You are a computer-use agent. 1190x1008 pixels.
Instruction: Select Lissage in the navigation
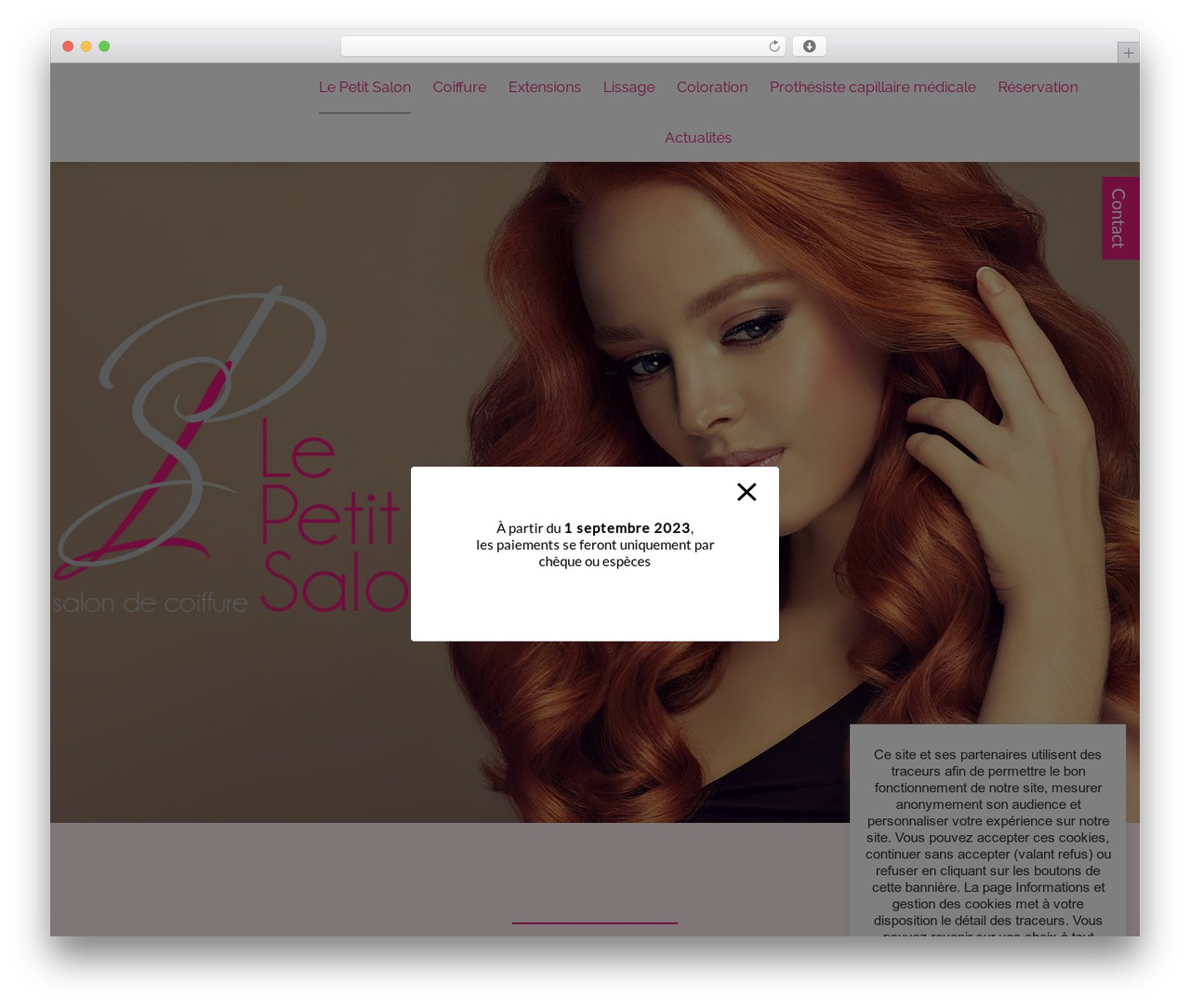pos(628,87)
